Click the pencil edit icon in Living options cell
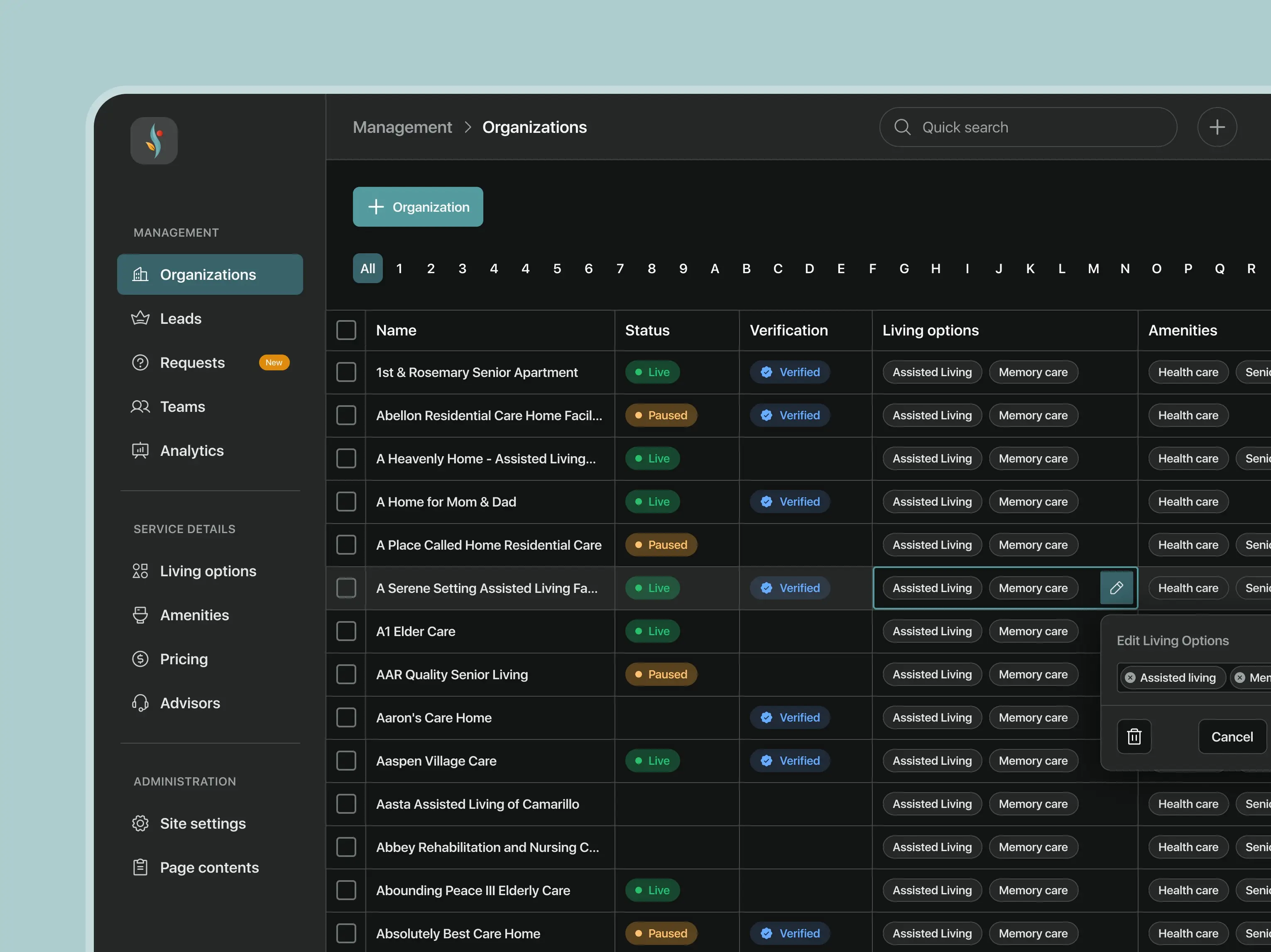The height and width of the screenshot is (952, 1271). click(x=1117, y=588)
